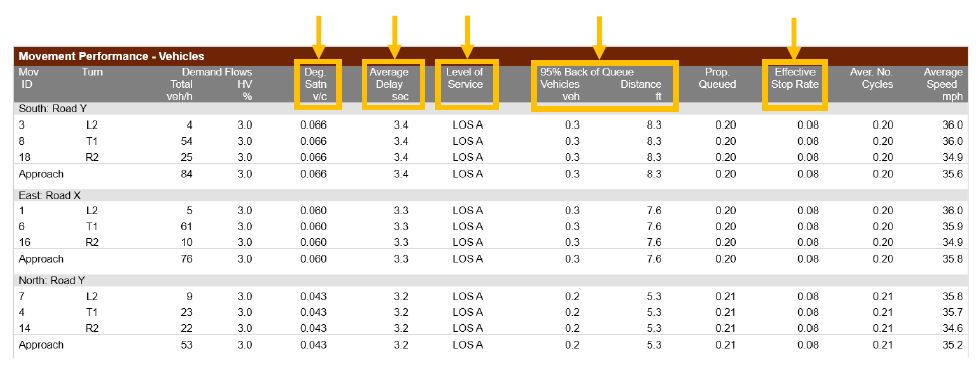Select the Effective Stop Rate header
979x372 pixels.
pos(794,85)
